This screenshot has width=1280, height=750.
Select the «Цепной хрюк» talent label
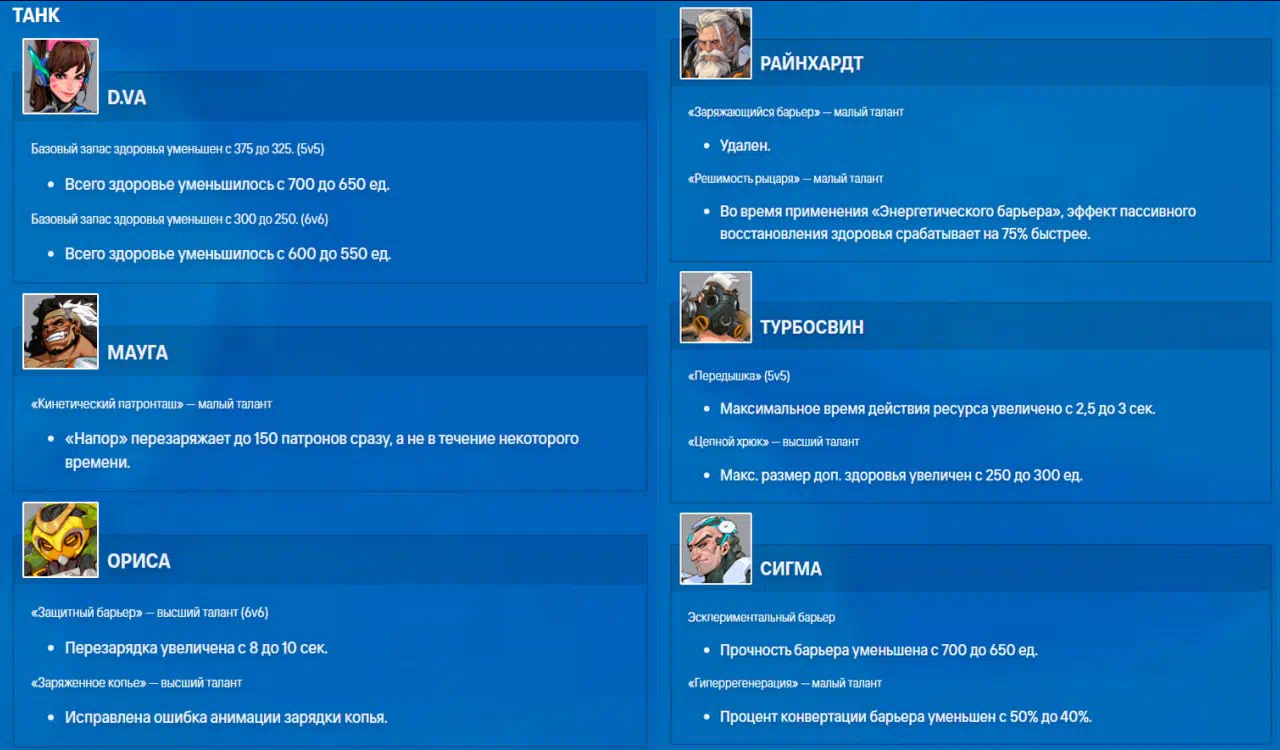tap(730, 441)
